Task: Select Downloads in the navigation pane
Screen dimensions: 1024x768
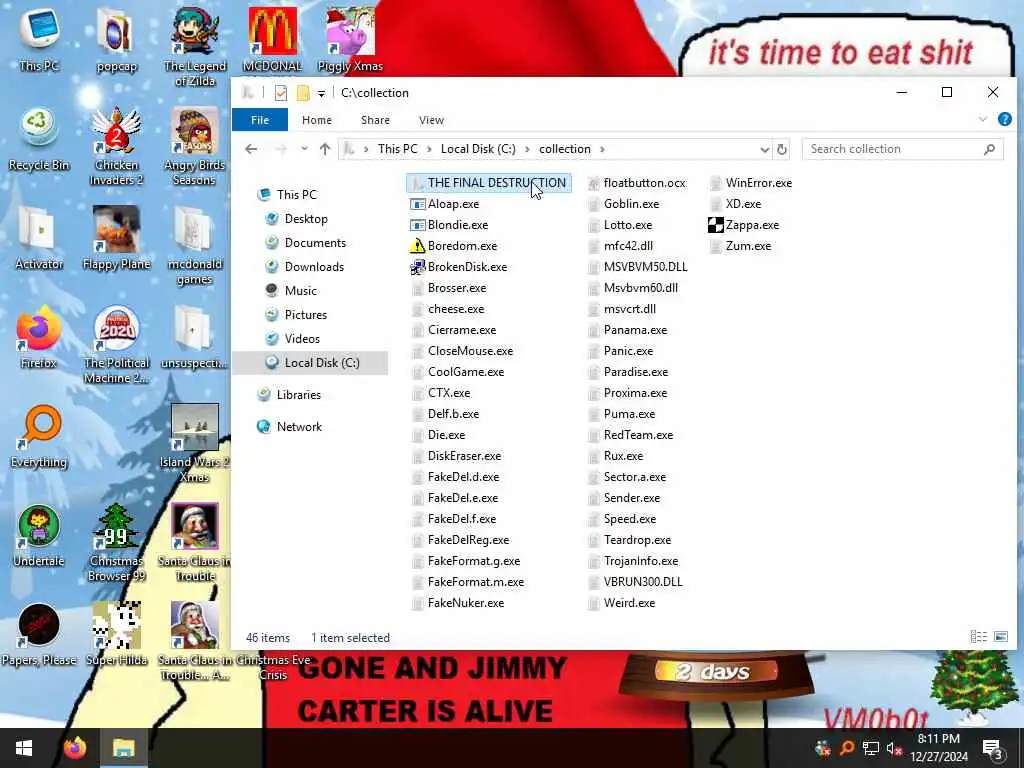Action: [313, 266]
